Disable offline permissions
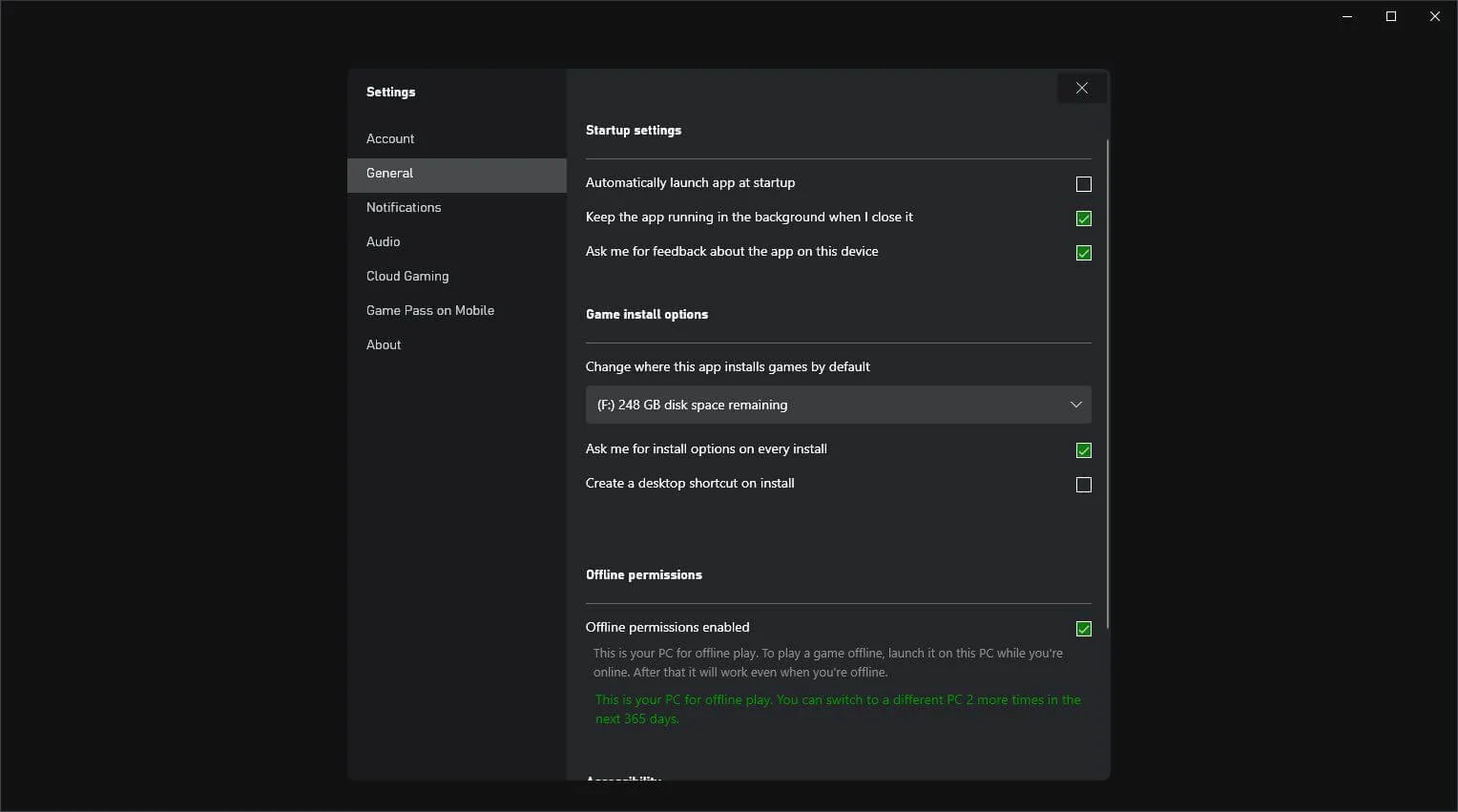Image resolution: width=1458 pixels, height=812 pixels. point(1083,628)
